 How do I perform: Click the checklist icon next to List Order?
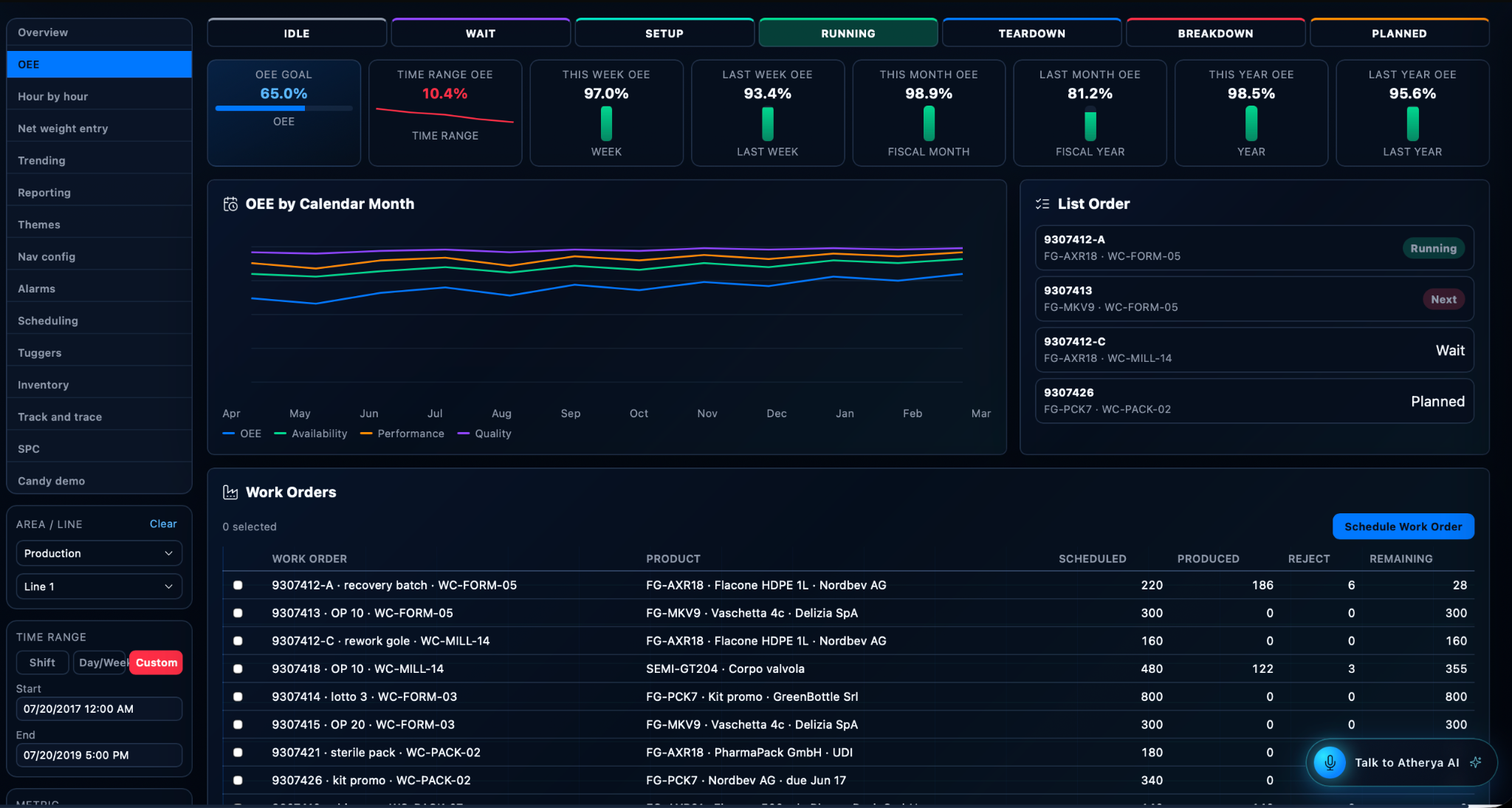(1042, 204)
